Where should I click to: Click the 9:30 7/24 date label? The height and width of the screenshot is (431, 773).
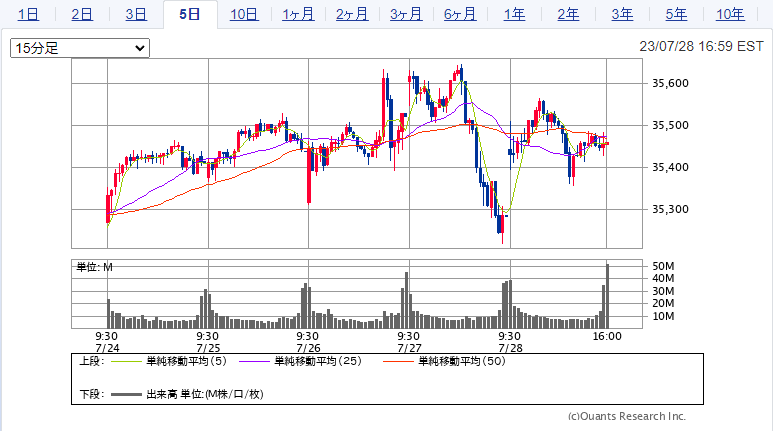tap(107, 342)
